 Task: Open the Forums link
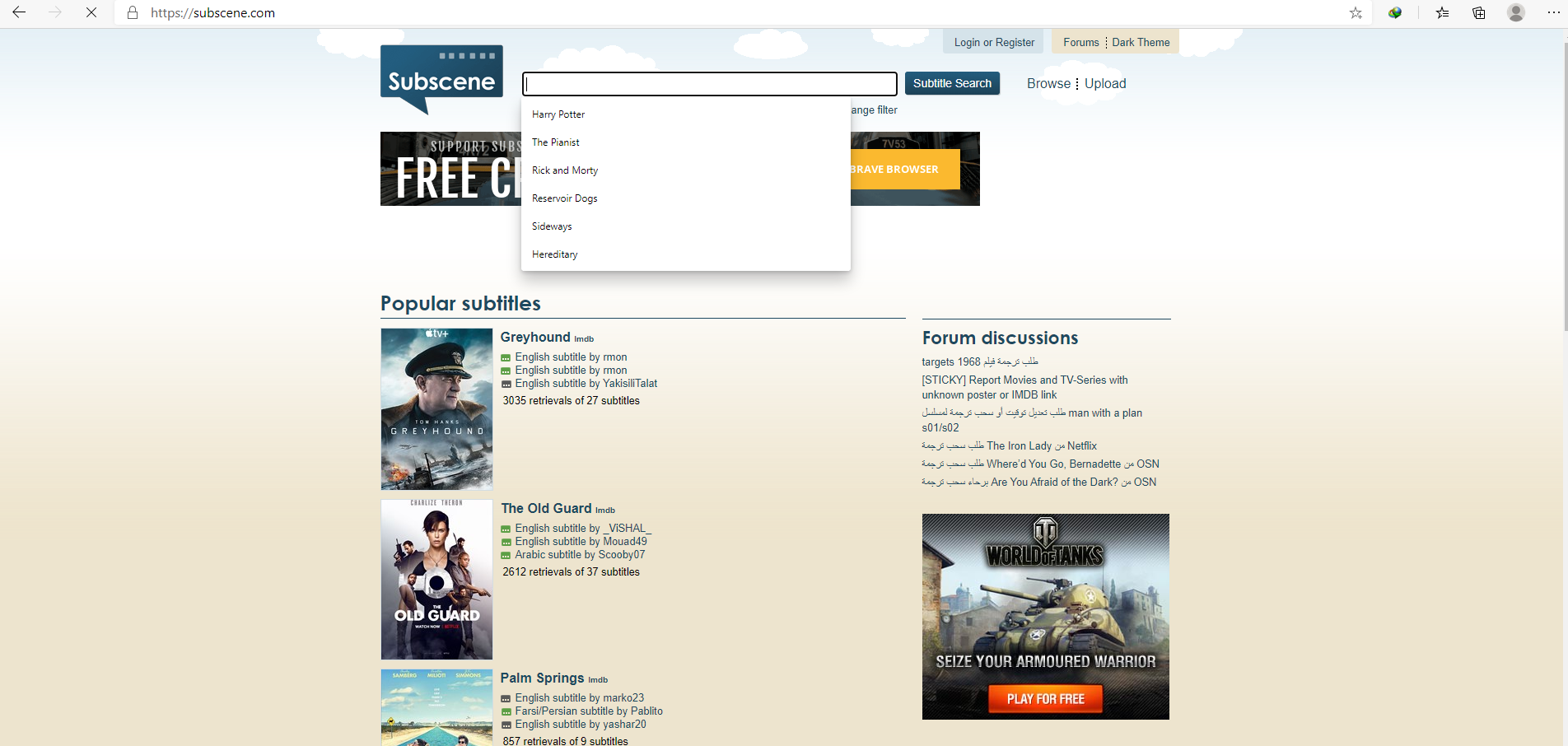tap(1080, 43)
